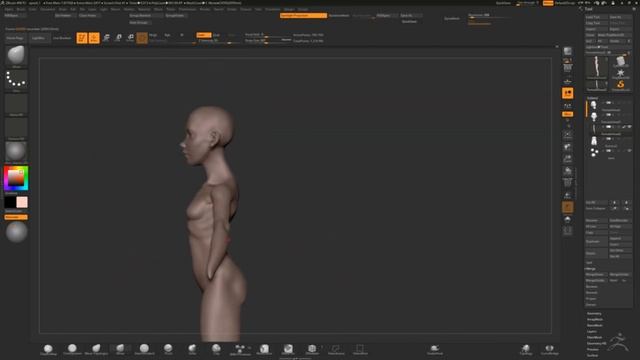Select the orange Draw mode button
This screenshot has width=640, height=360.
tap(94, 38)
